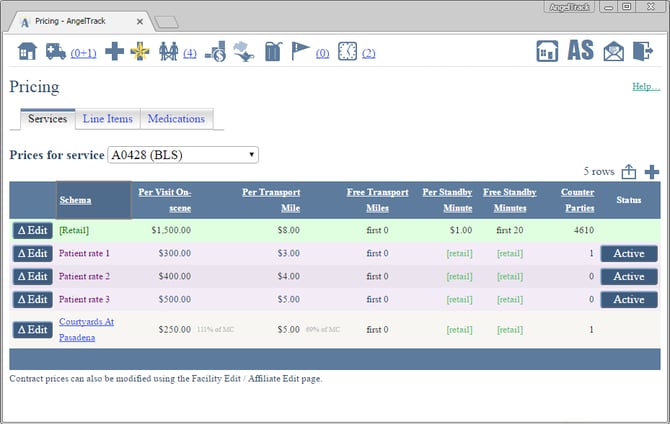The image size is (670, 424).
Task: Click the 4610 counter parties value
Action: tap(584, 230)
